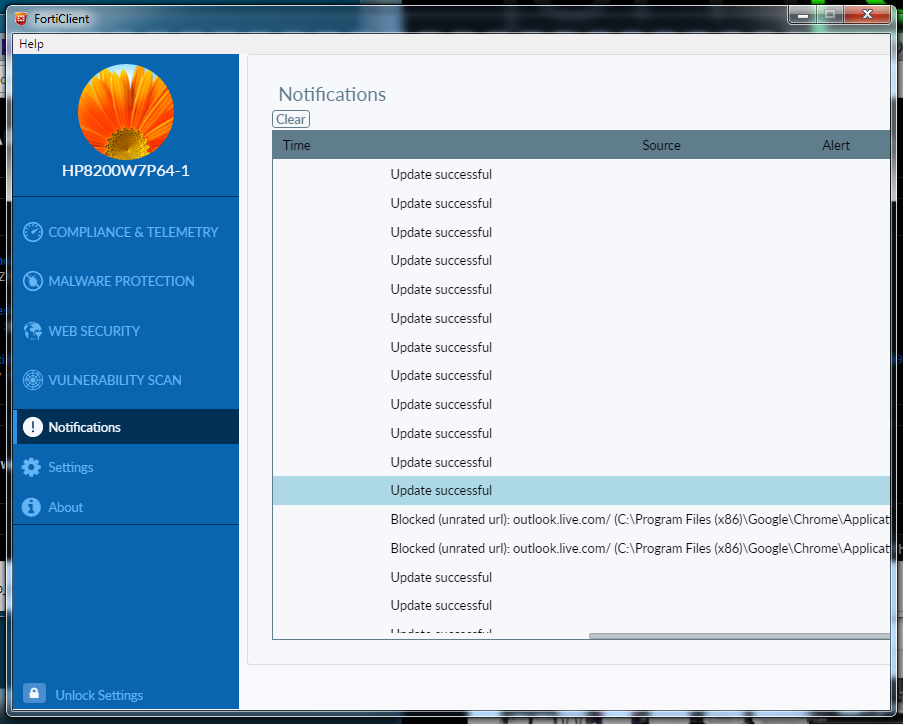Click the Unlock Settings link

pos(99,696)
